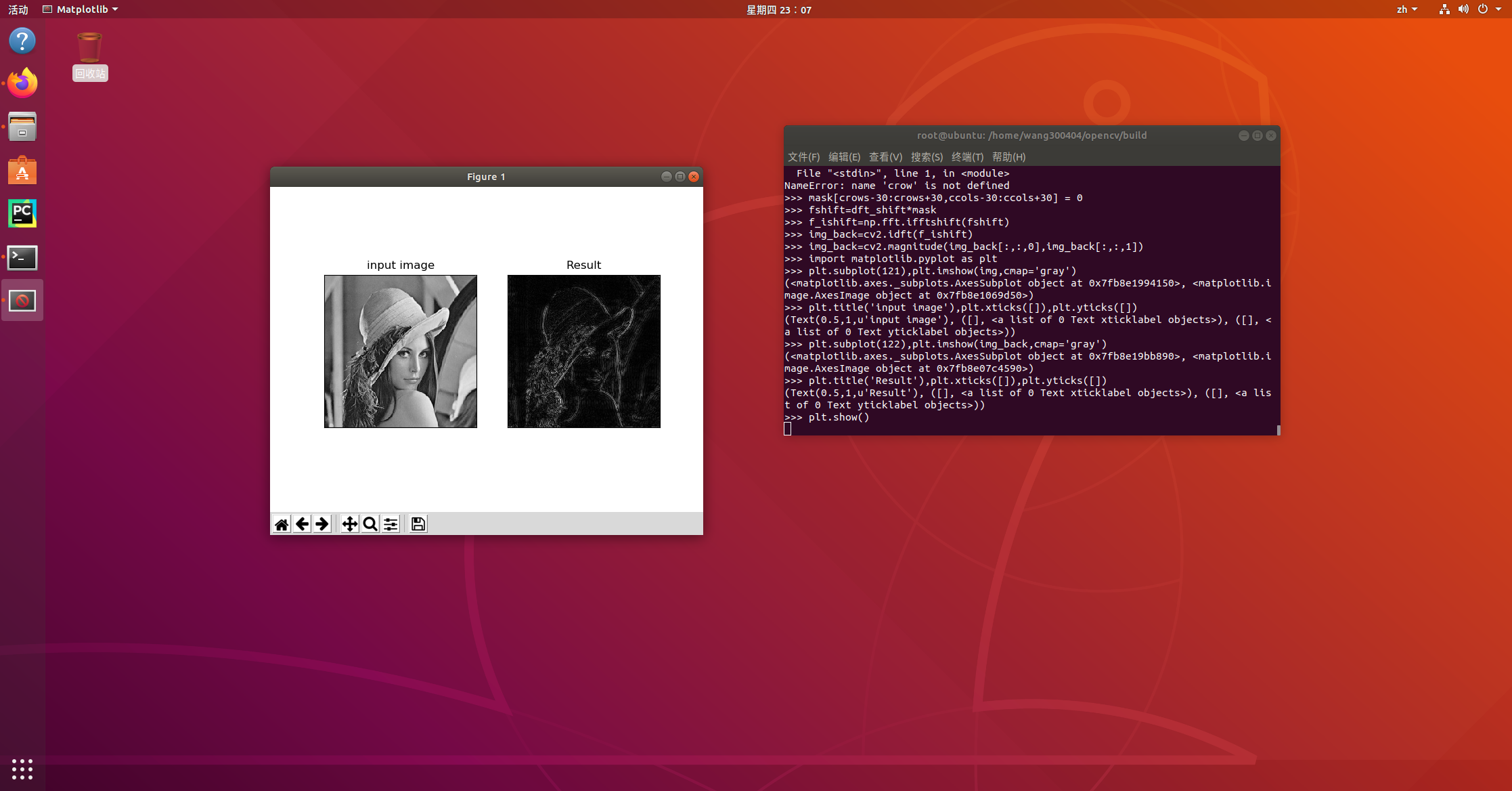The image size is (1512, 791).
Task: Launch PyCharm from the dock
Action: [22, 214]
